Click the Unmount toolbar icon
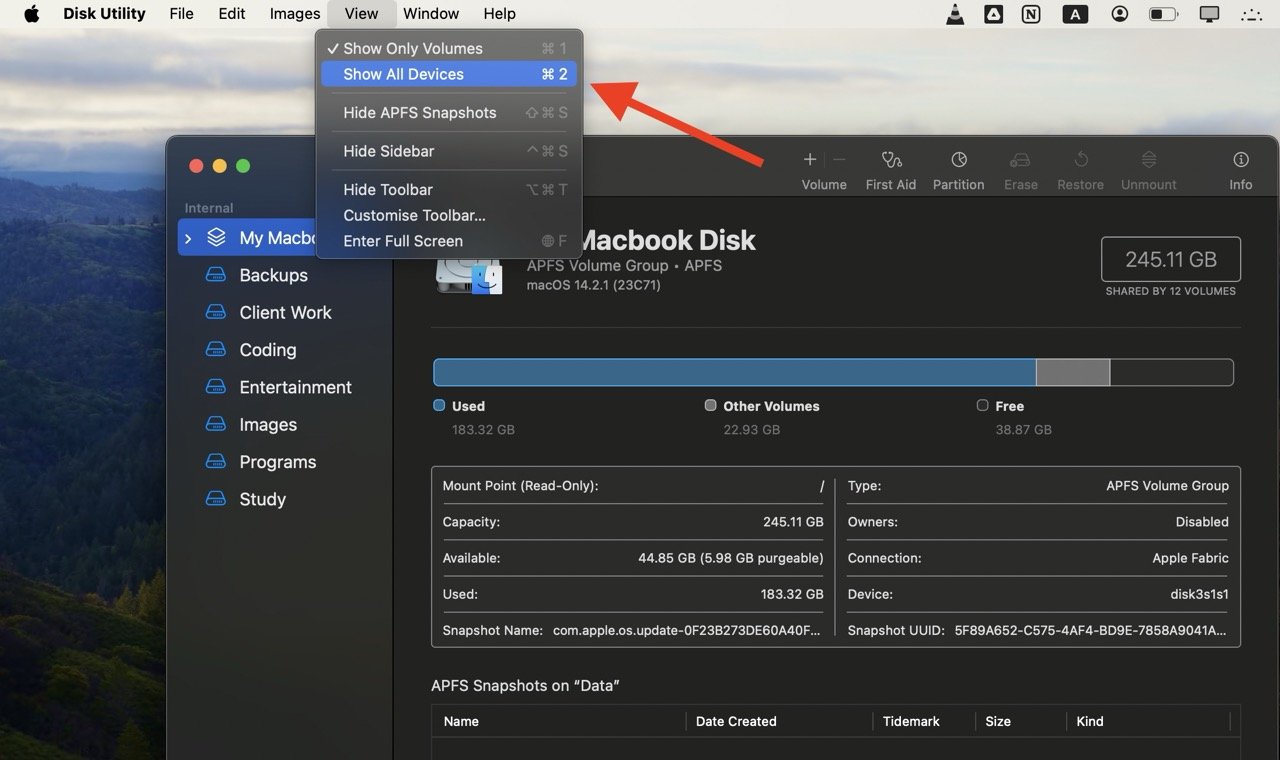This screenshot has height=760, width=1280. coord(1148,160)
